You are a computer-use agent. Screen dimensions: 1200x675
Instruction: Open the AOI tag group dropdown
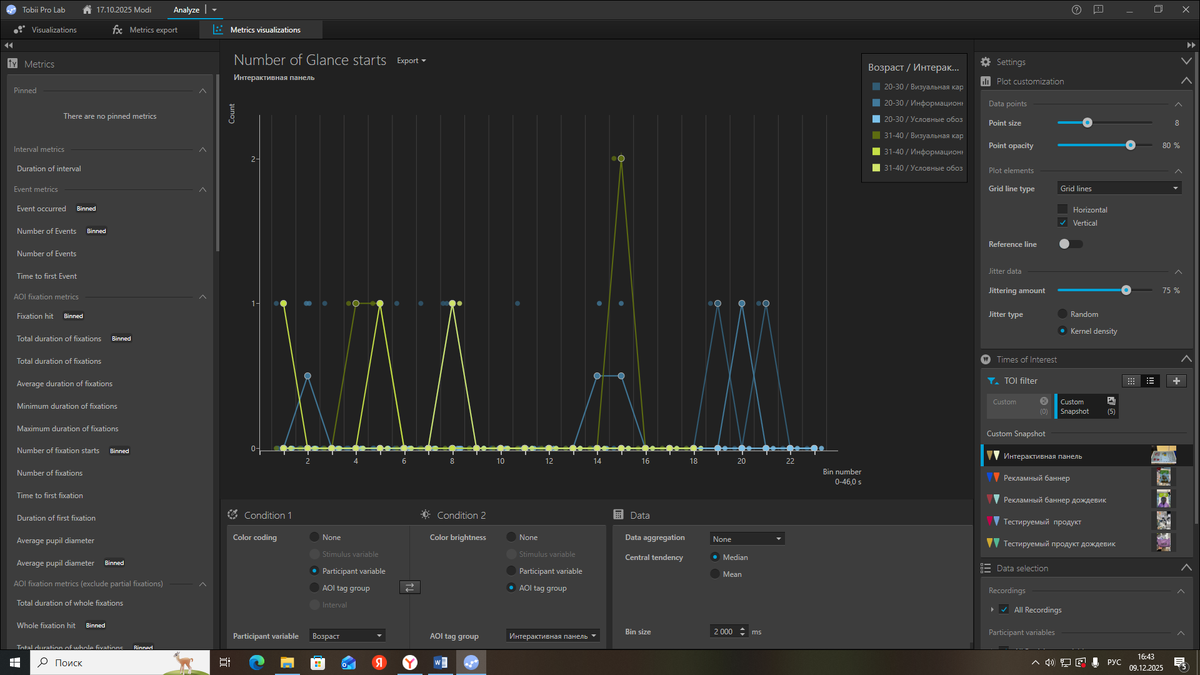(x=553, y=636)
